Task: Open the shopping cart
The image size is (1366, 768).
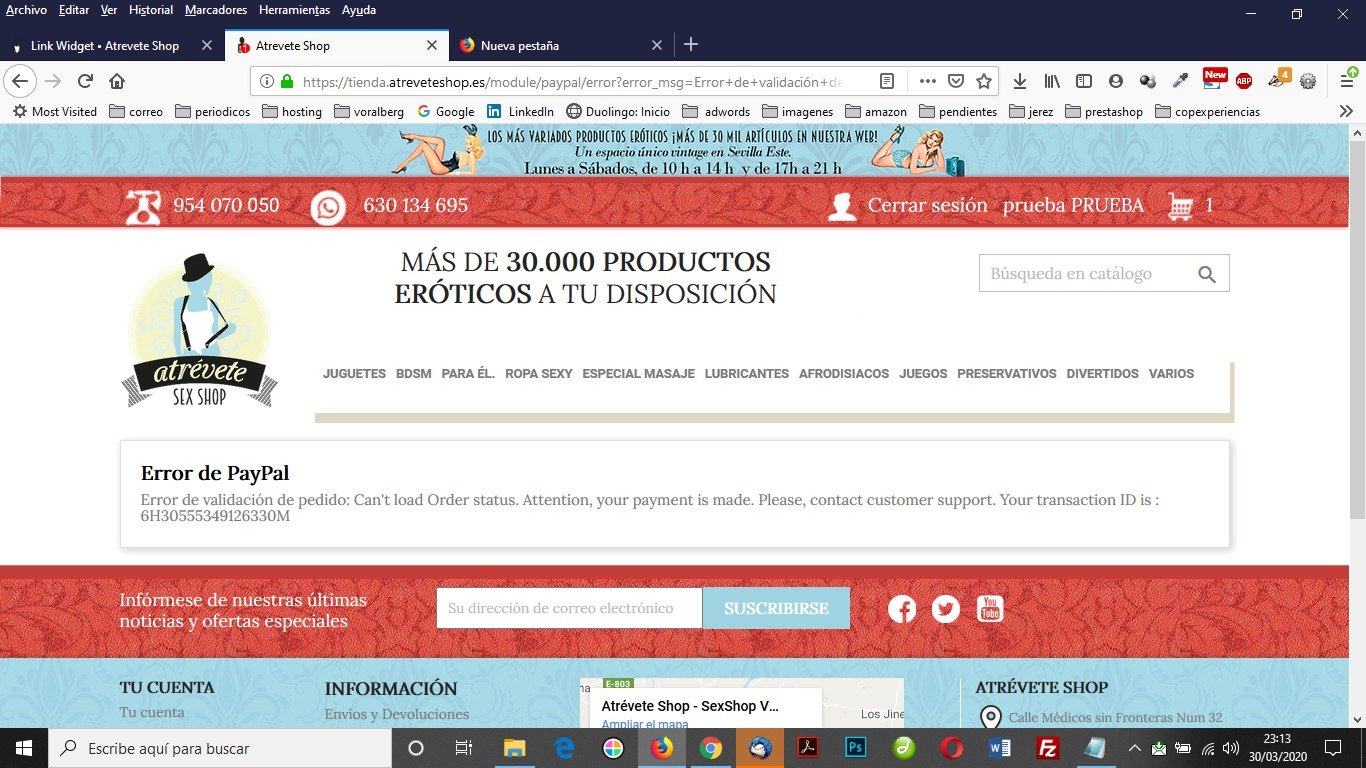Action: point(1181,206)
